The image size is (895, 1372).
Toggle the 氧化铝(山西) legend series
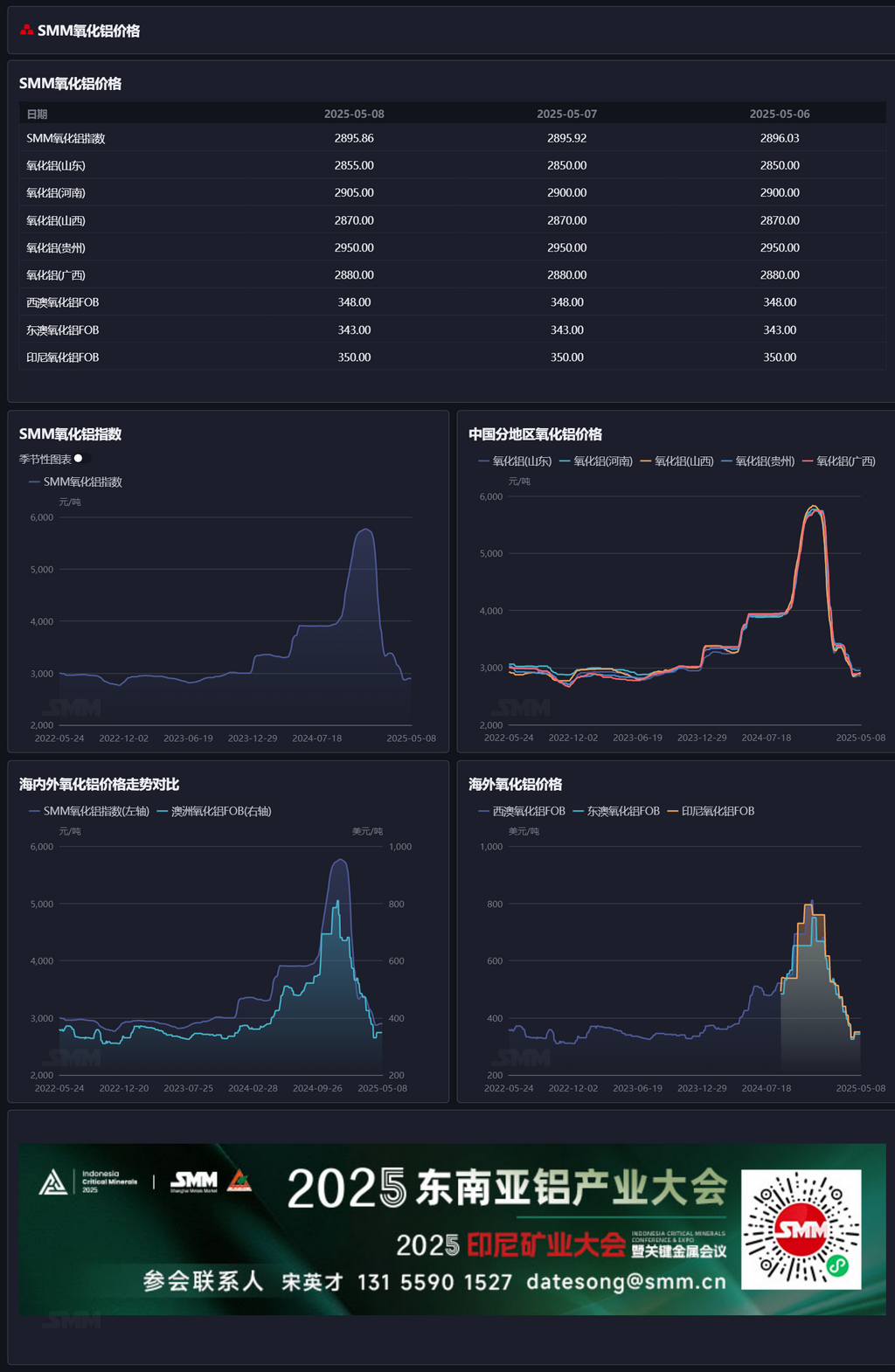[x=677, y=461]
